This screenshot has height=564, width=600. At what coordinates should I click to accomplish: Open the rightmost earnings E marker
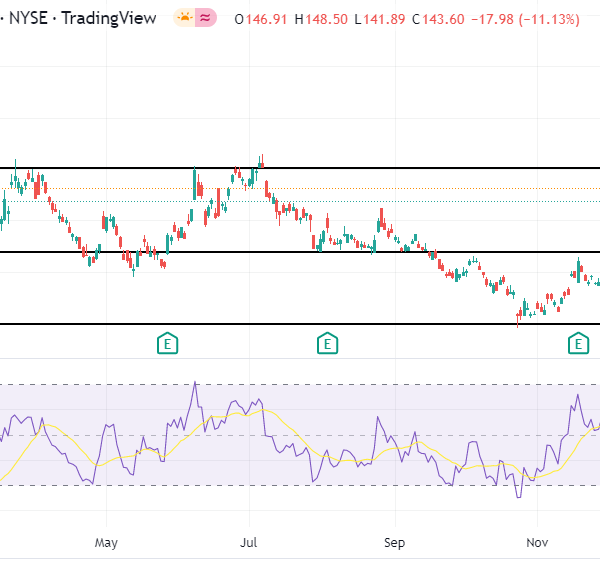point(578,344)
